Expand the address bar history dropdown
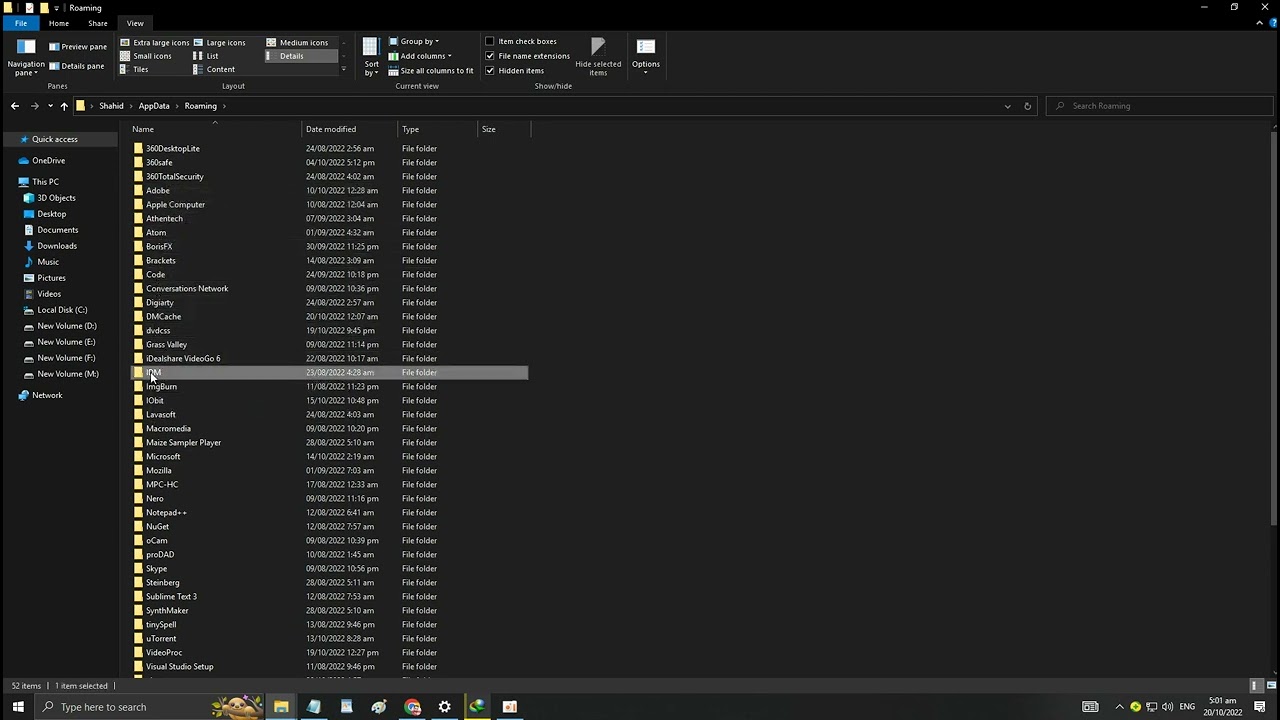This screenshot has width=1280, height=720. pos(1007,106)
